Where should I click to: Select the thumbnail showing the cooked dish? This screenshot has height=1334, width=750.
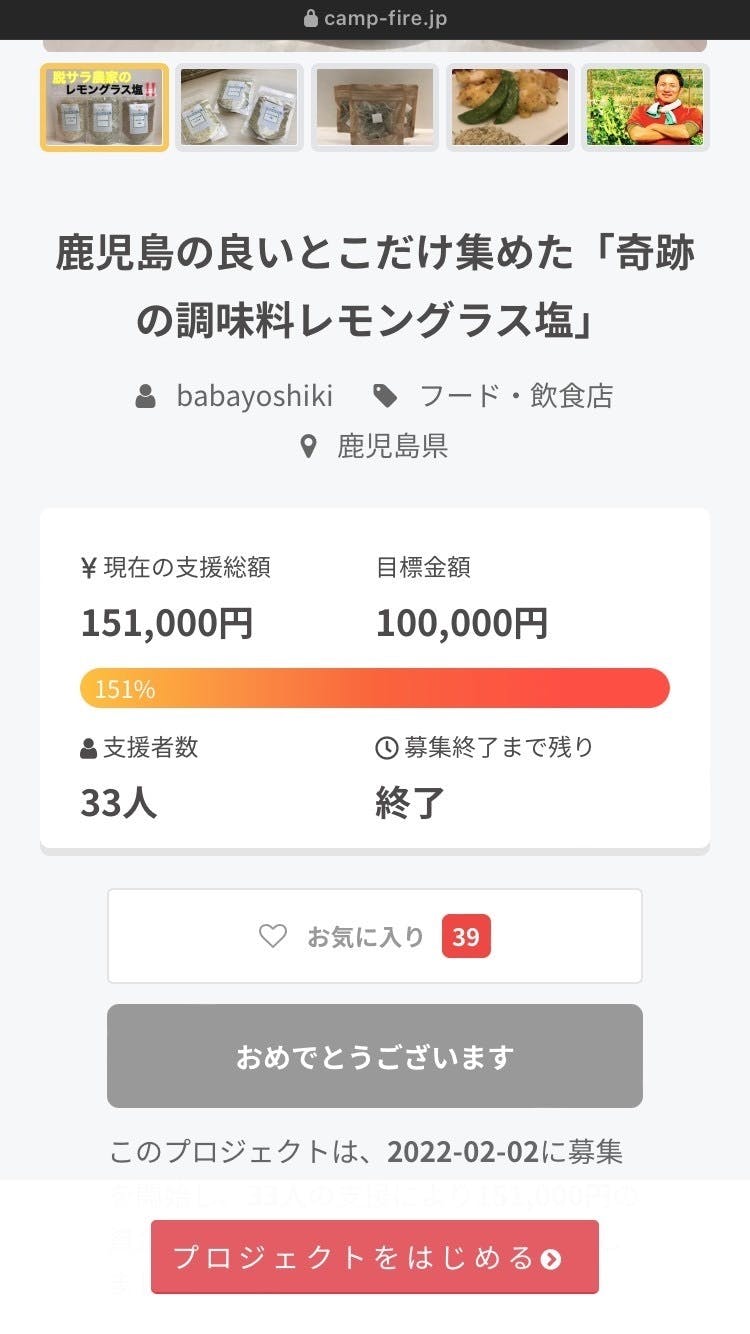click(x=510, y=107)
